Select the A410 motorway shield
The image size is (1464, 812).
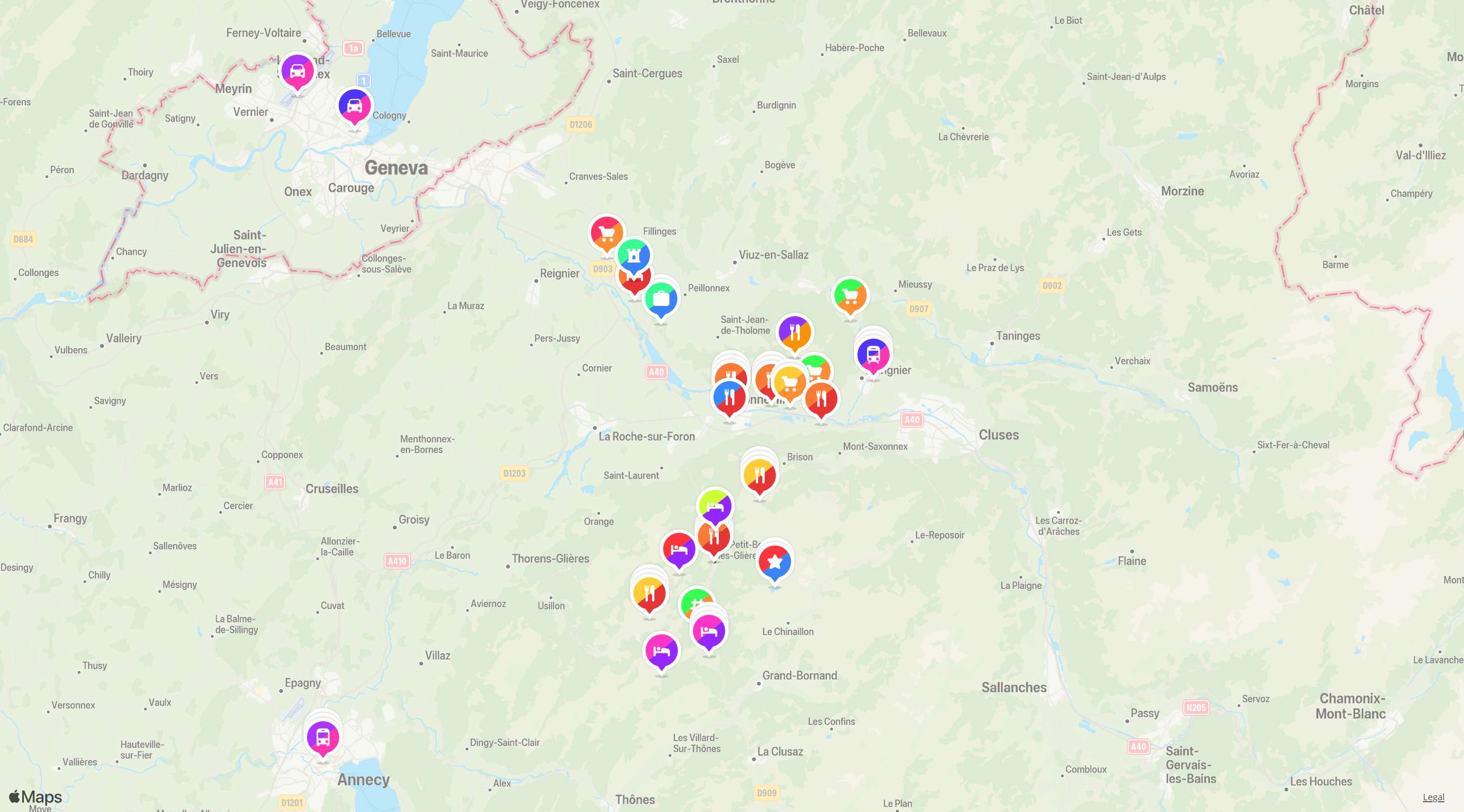pyautogui.click(x=397, y=561)
